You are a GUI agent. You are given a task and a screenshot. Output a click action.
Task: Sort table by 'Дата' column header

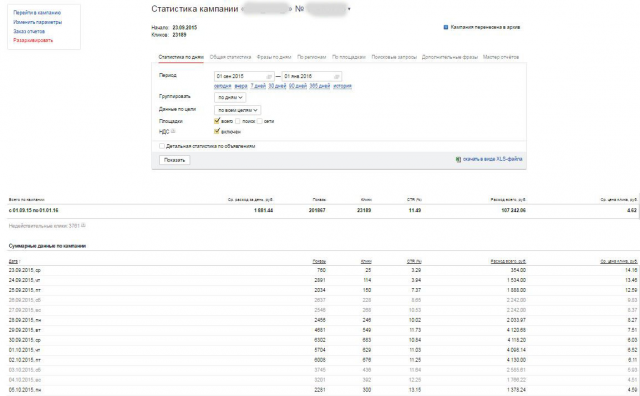(x=13, y=261)
